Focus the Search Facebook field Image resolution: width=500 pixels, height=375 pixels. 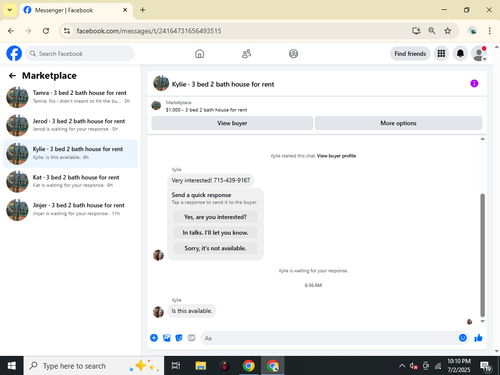[x=80, y=54]
